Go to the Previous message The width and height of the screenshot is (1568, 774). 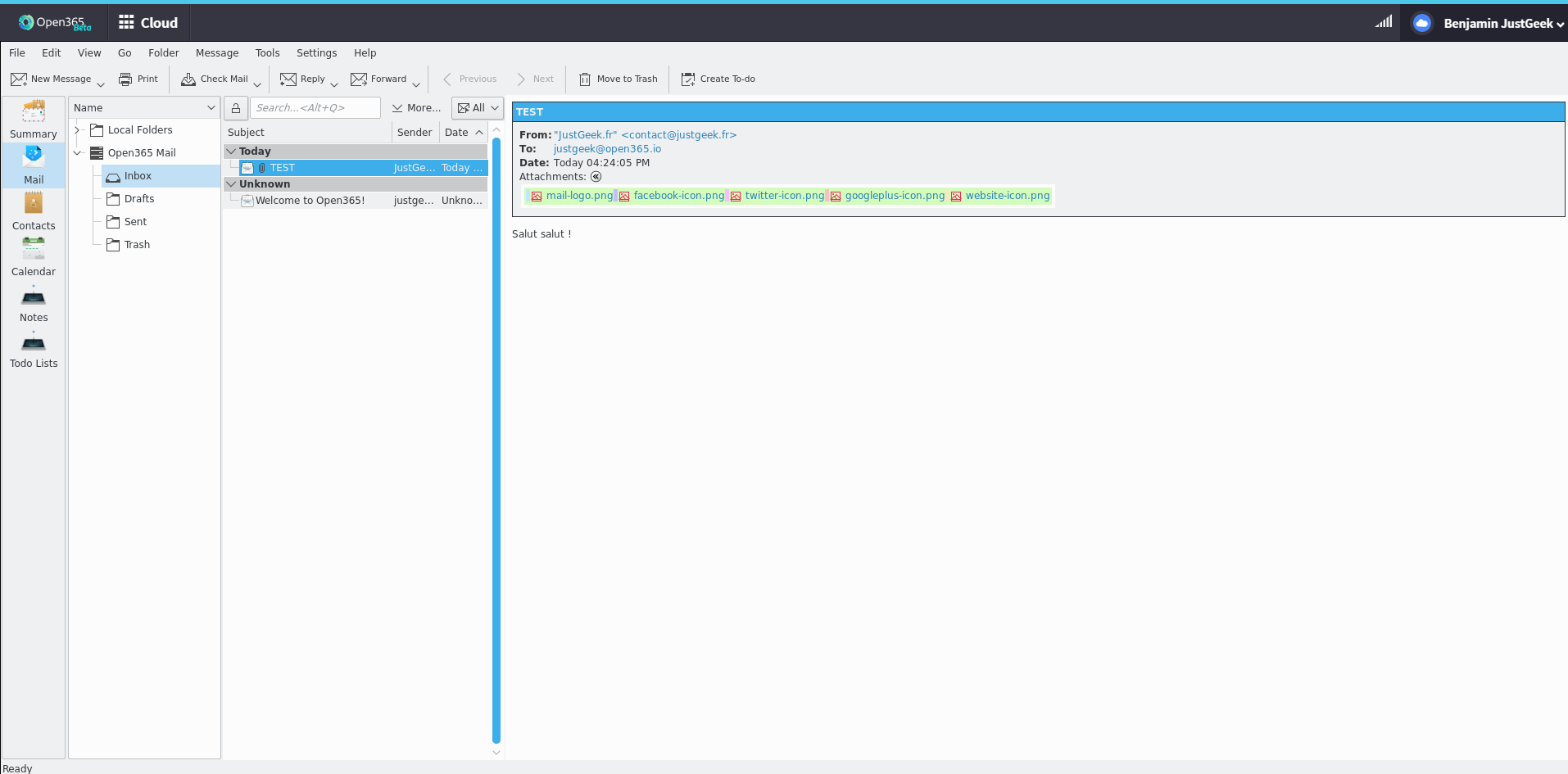pos(470,79)
